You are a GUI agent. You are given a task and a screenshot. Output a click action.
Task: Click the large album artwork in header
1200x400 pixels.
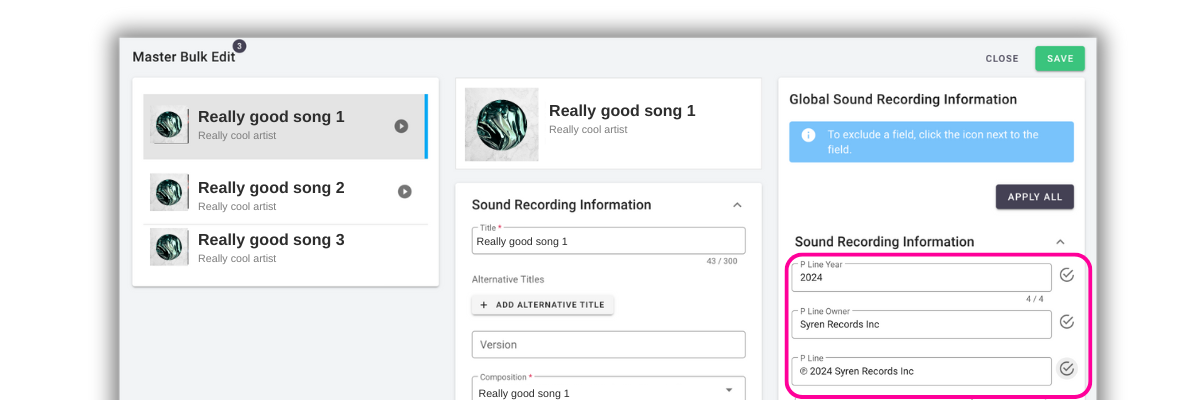point(501,125)
